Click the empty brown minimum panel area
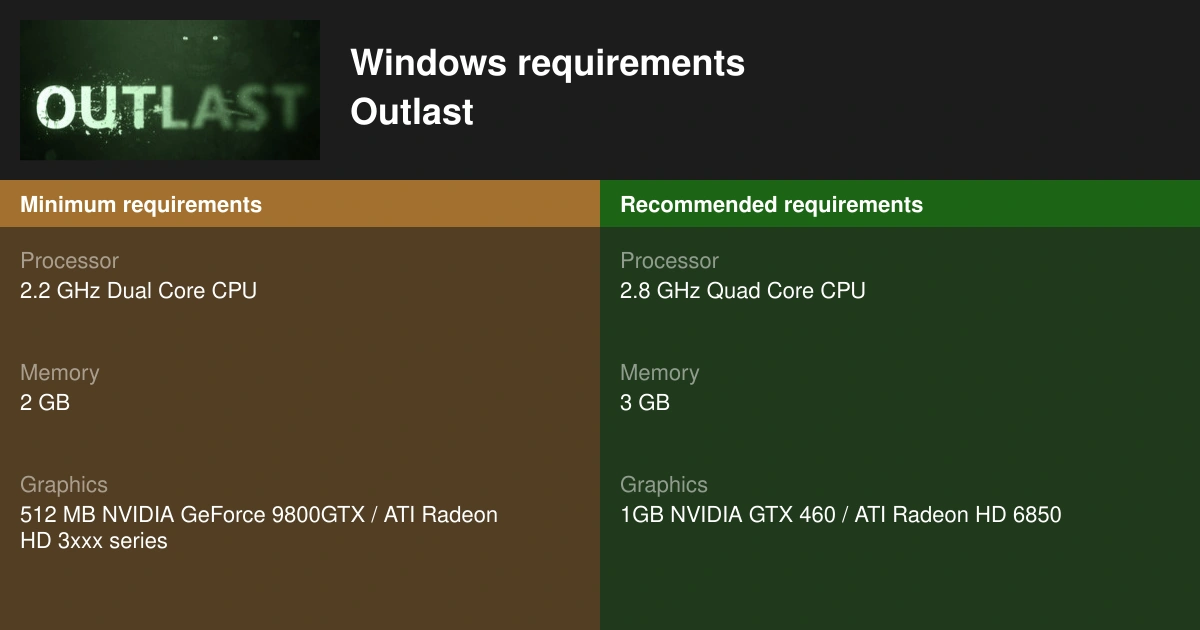The width and height of the screenshot is (1200, 630). [300, 595]
